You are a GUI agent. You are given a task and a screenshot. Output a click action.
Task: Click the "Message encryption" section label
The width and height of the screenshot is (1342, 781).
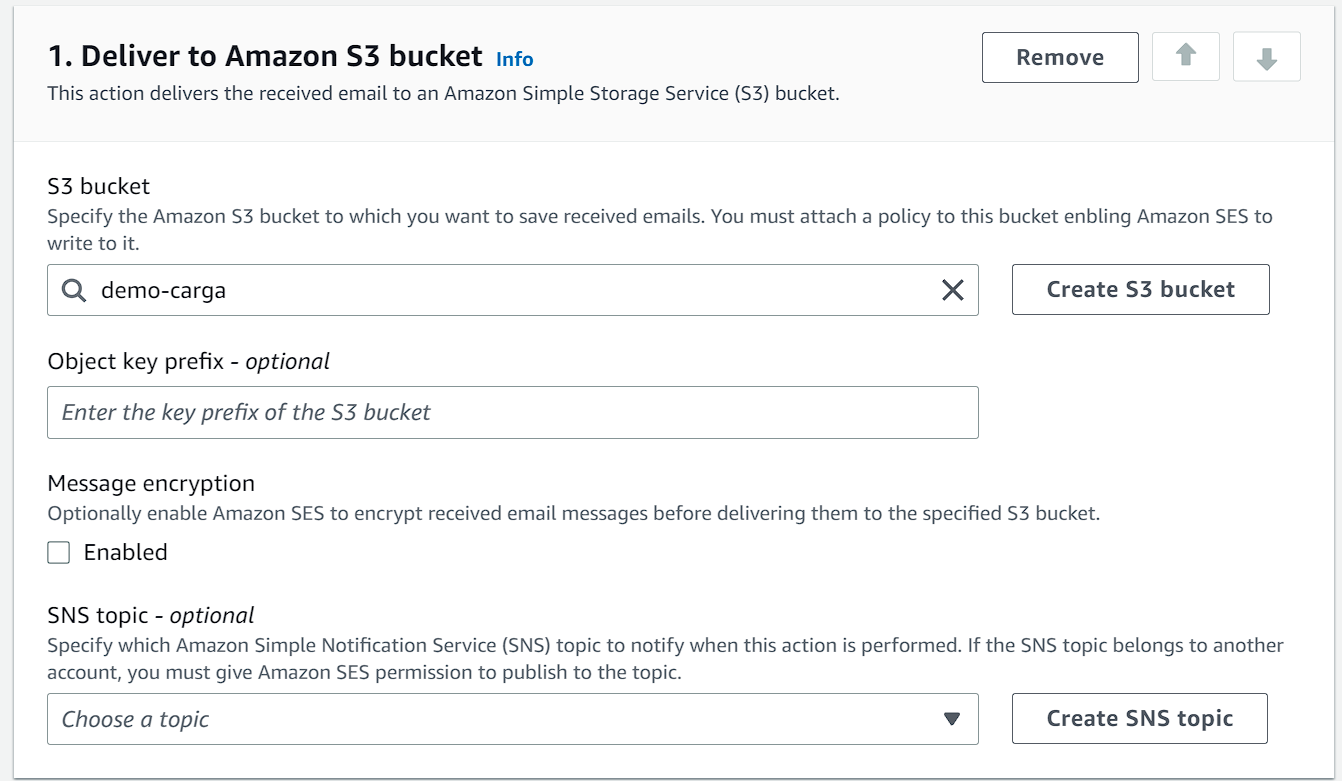click(x=151, y=483)
